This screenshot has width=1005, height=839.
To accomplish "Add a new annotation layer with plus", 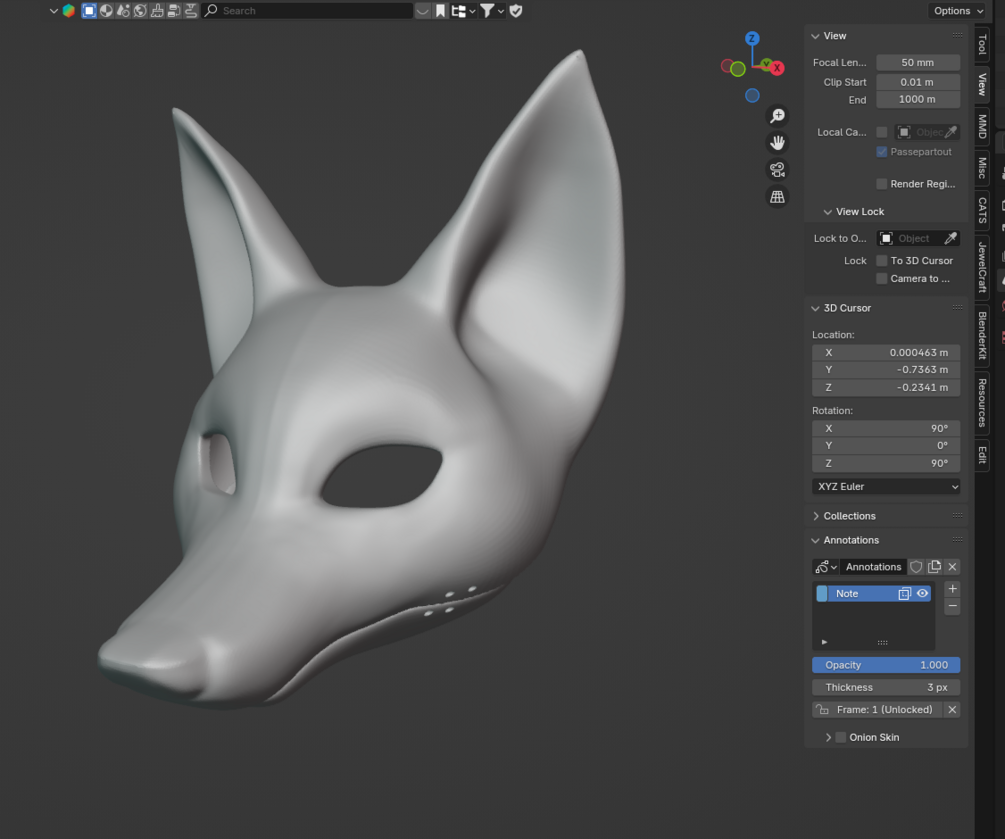I will point(952,589).
